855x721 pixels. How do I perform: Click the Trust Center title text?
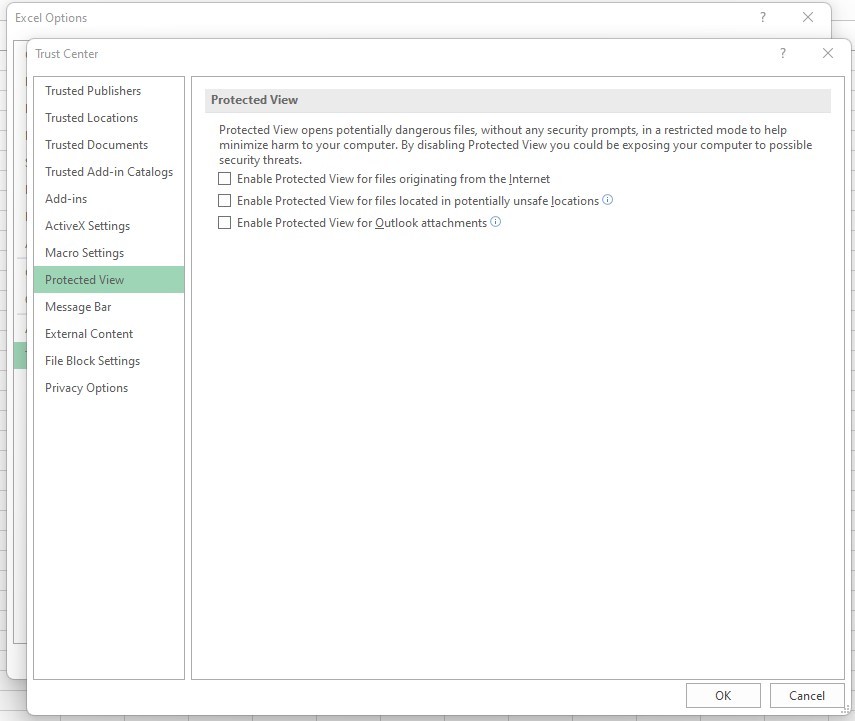click(x=67, y=53)
